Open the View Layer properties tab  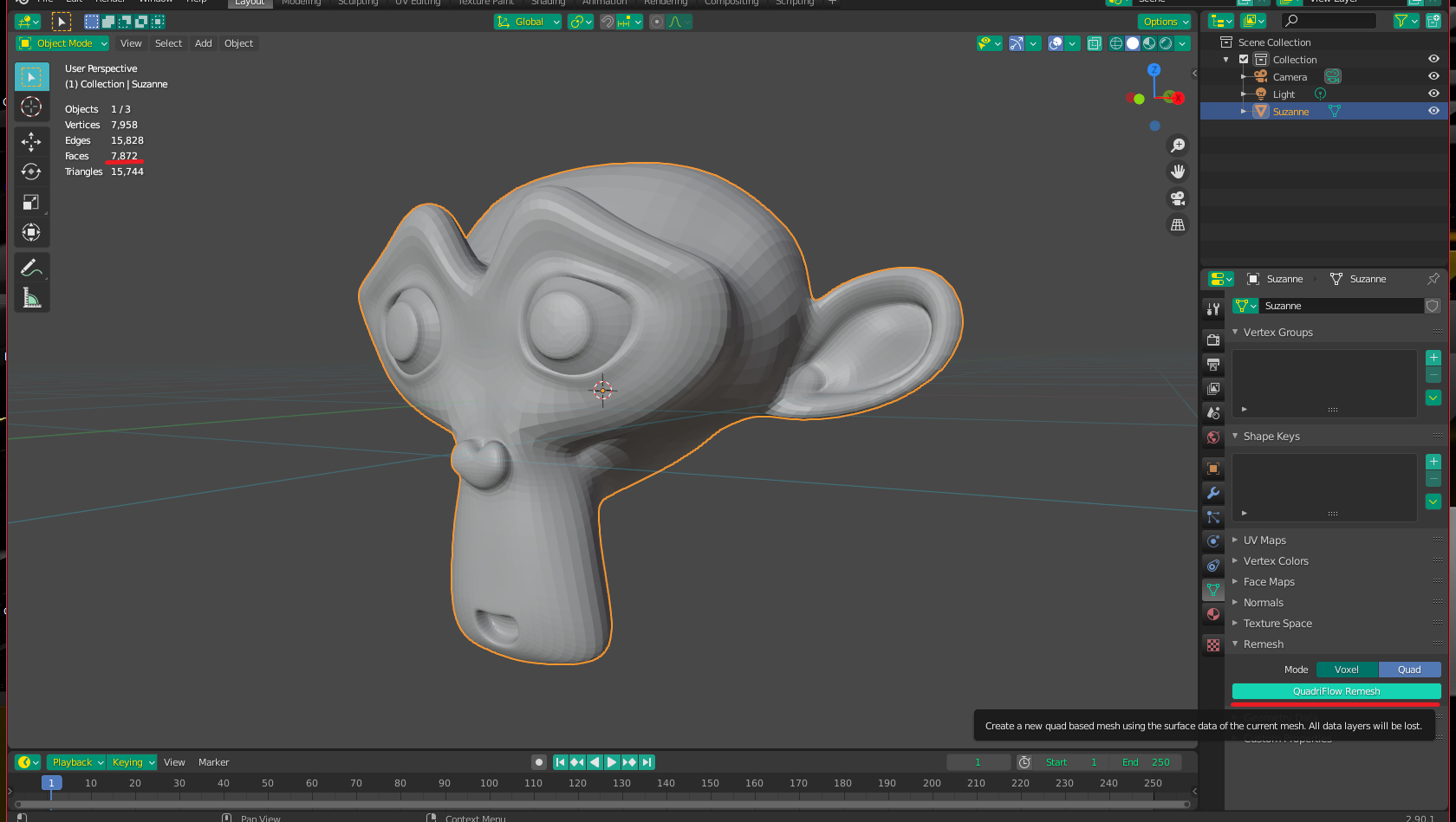coord(1213,389)
